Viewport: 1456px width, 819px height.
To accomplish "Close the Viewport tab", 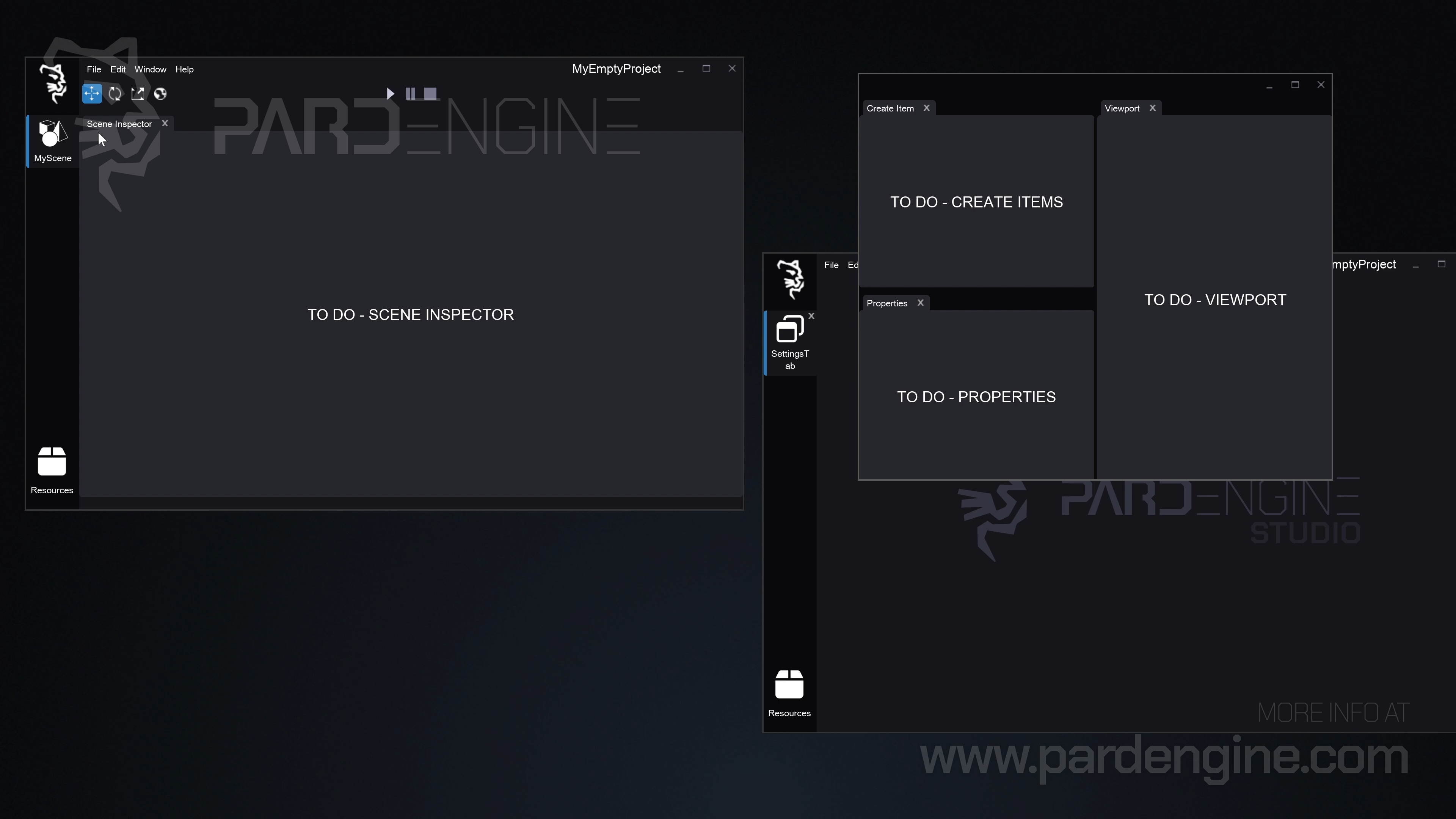I will pyautogui.click(x=1153, y=108).
